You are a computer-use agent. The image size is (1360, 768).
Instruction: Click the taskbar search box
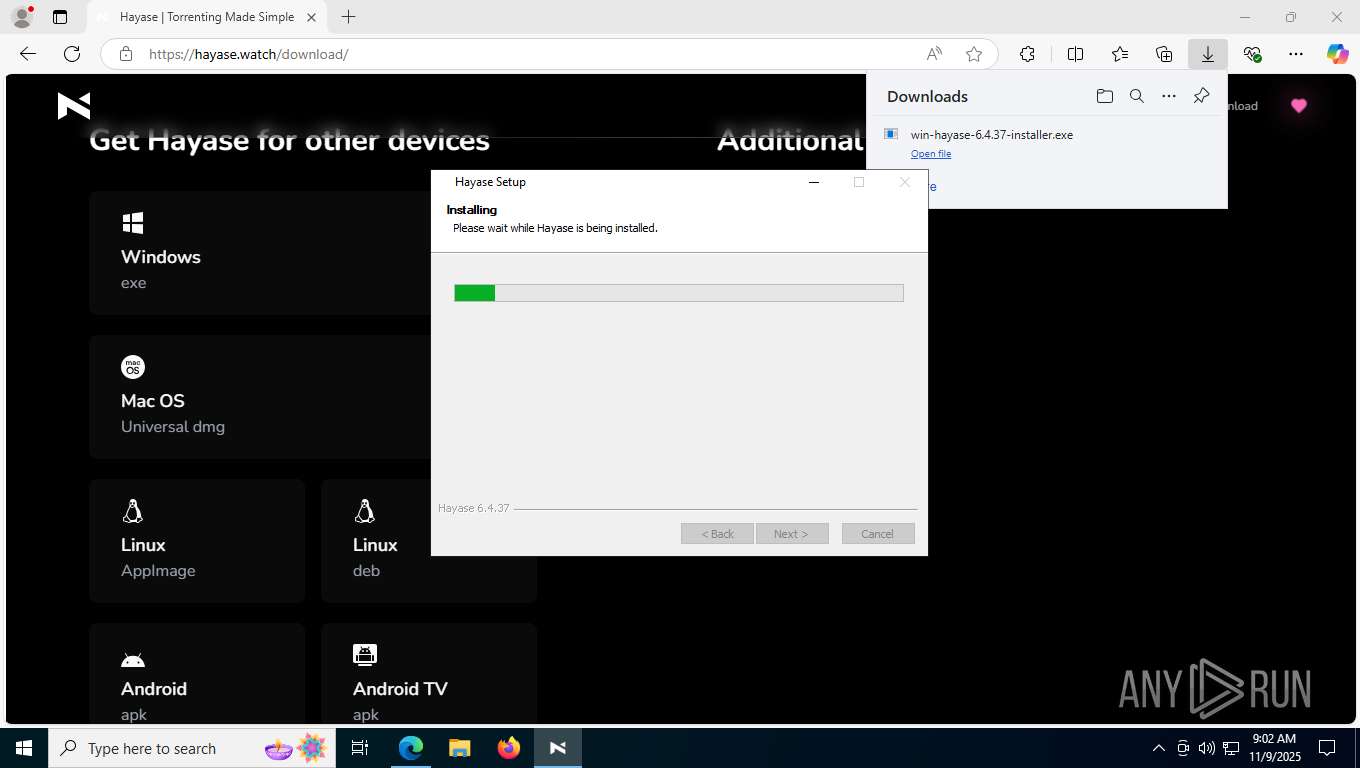click(192, 748)
